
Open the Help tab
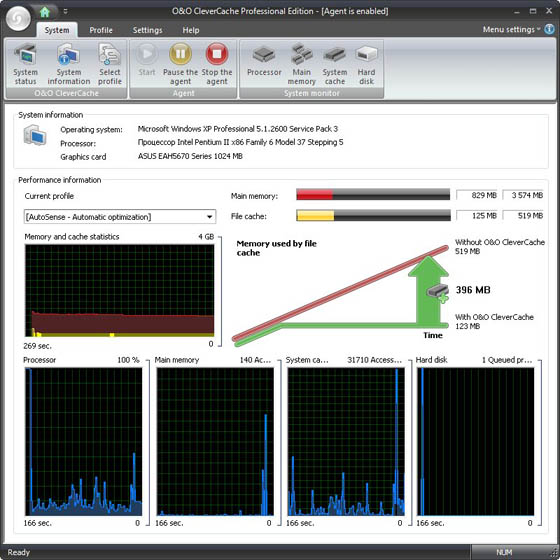(x=191, y=30)
